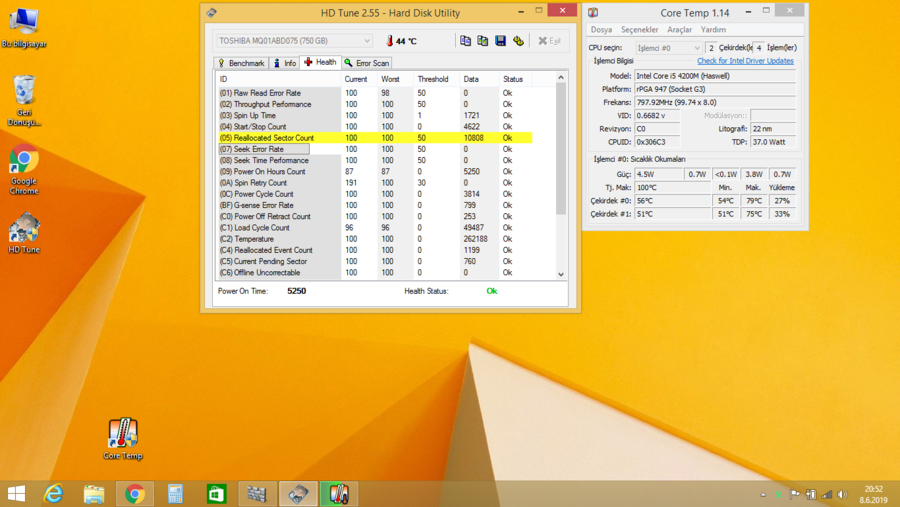Click the Data column header
Viewport: 900px width, 507px height.
(x=479, y=79)
